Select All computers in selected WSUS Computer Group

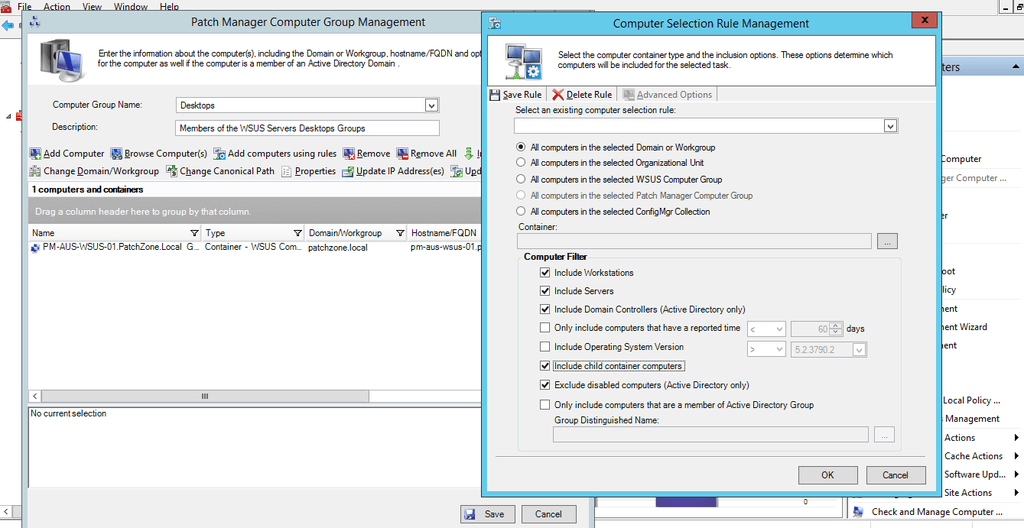[x=520, y=179]
